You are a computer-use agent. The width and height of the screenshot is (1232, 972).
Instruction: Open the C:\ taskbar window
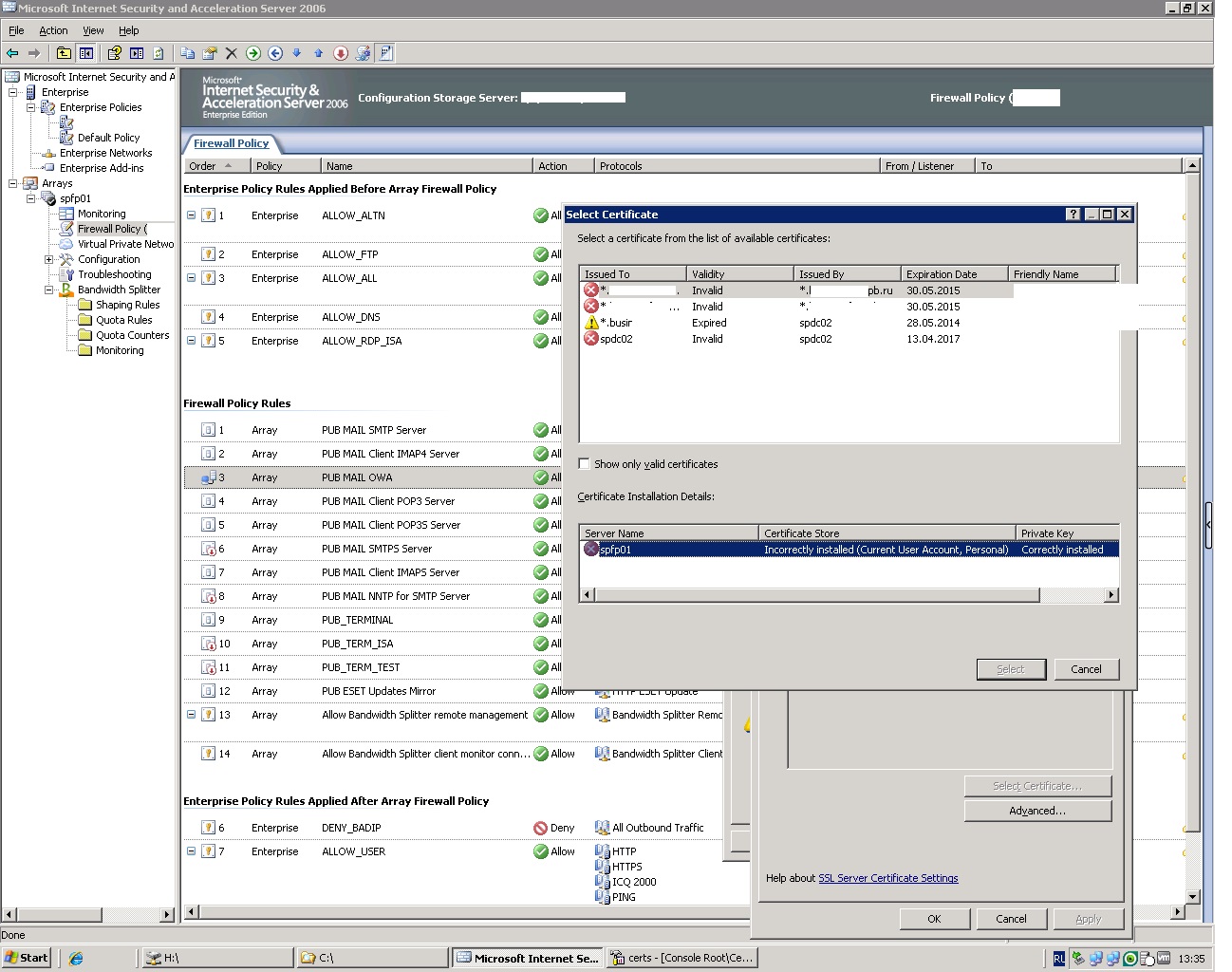click(371, 958)
